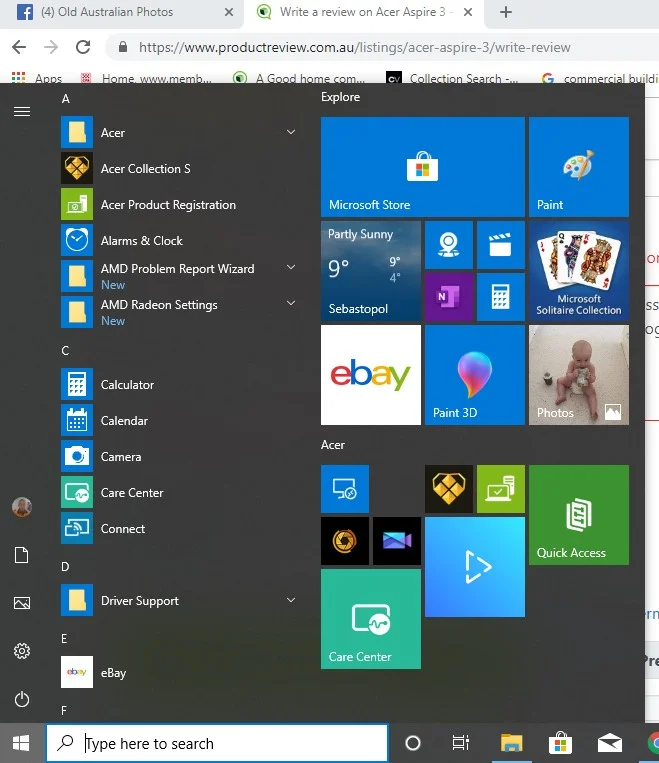Open the green Product Registration tile
Viewport: 659px width, 763px height.
(x=500, y=489)
